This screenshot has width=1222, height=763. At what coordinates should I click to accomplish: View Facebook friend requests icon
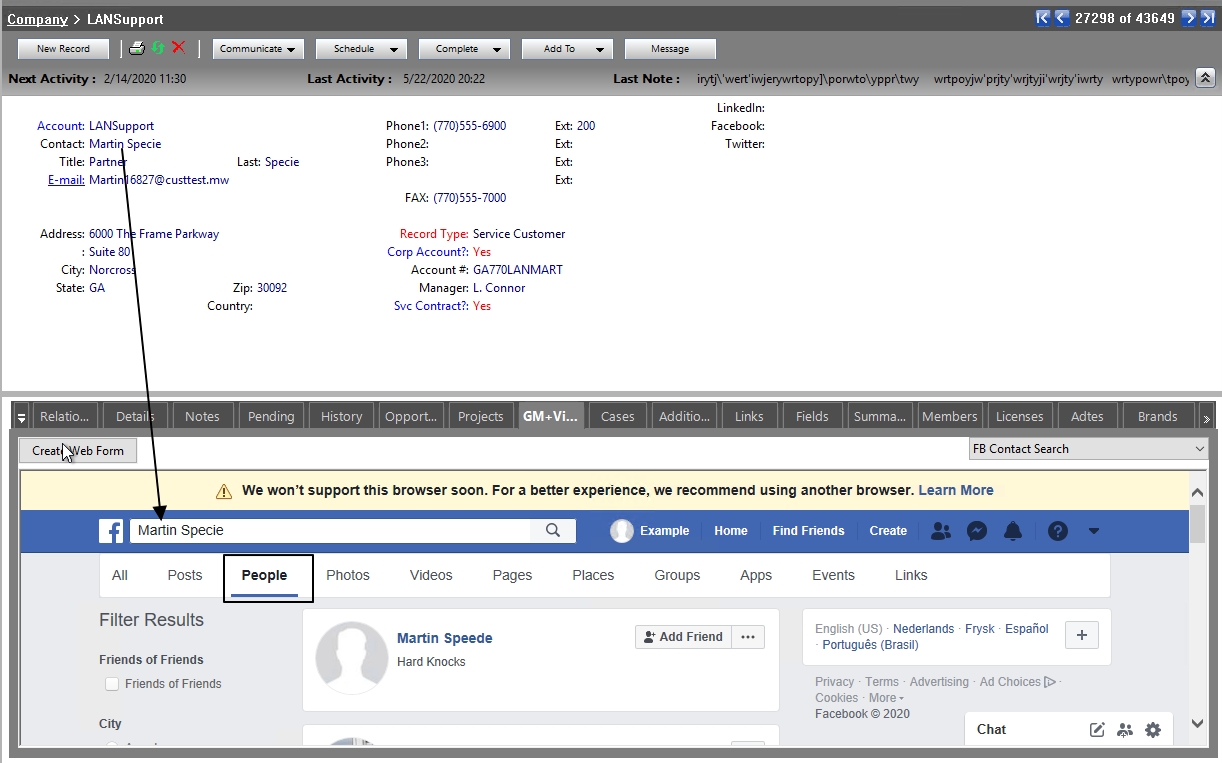click(x=940, y=531)
